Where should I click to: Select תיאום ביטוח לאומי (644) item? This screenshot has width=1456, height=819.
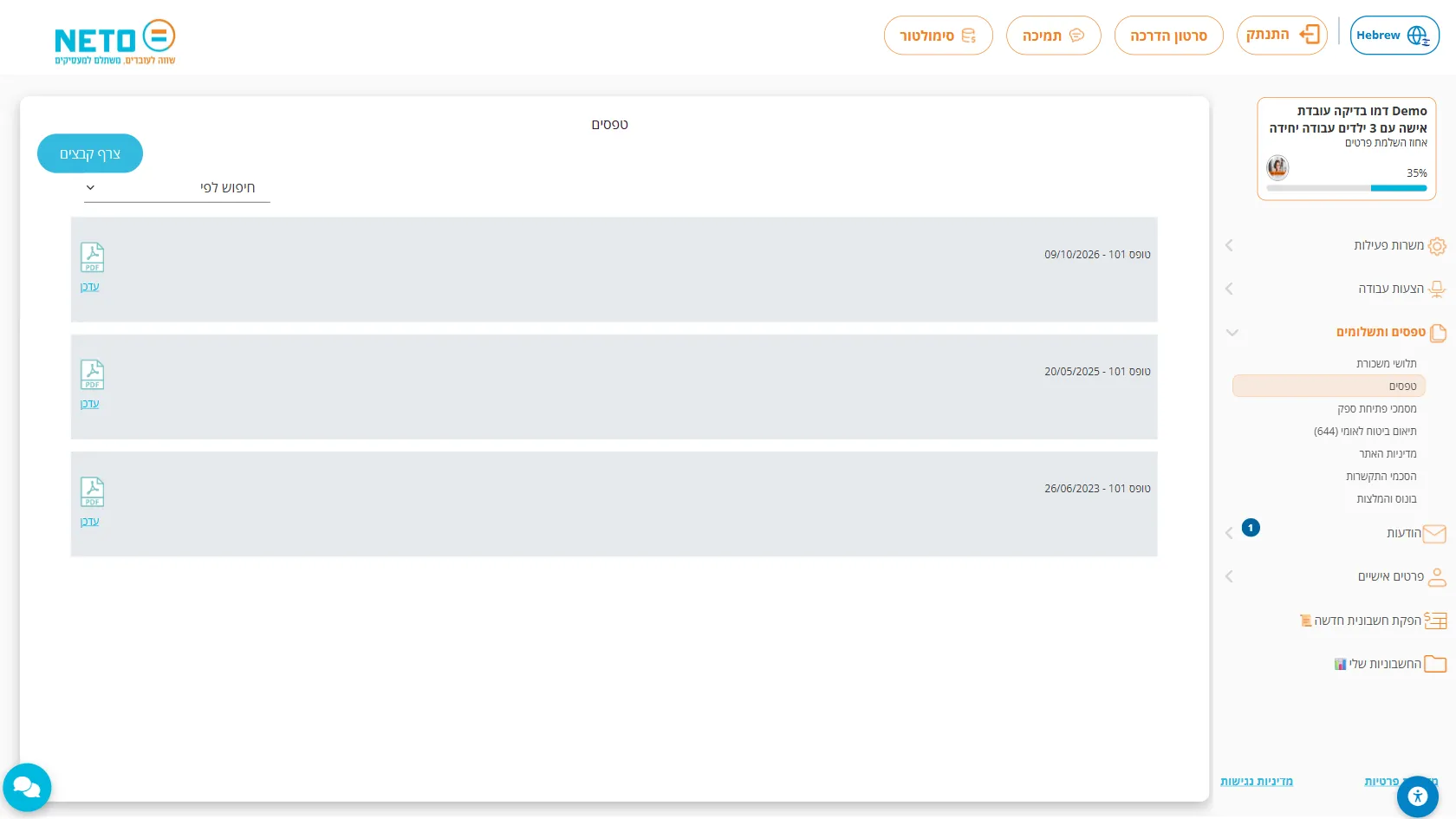(x=1365, y=432)
